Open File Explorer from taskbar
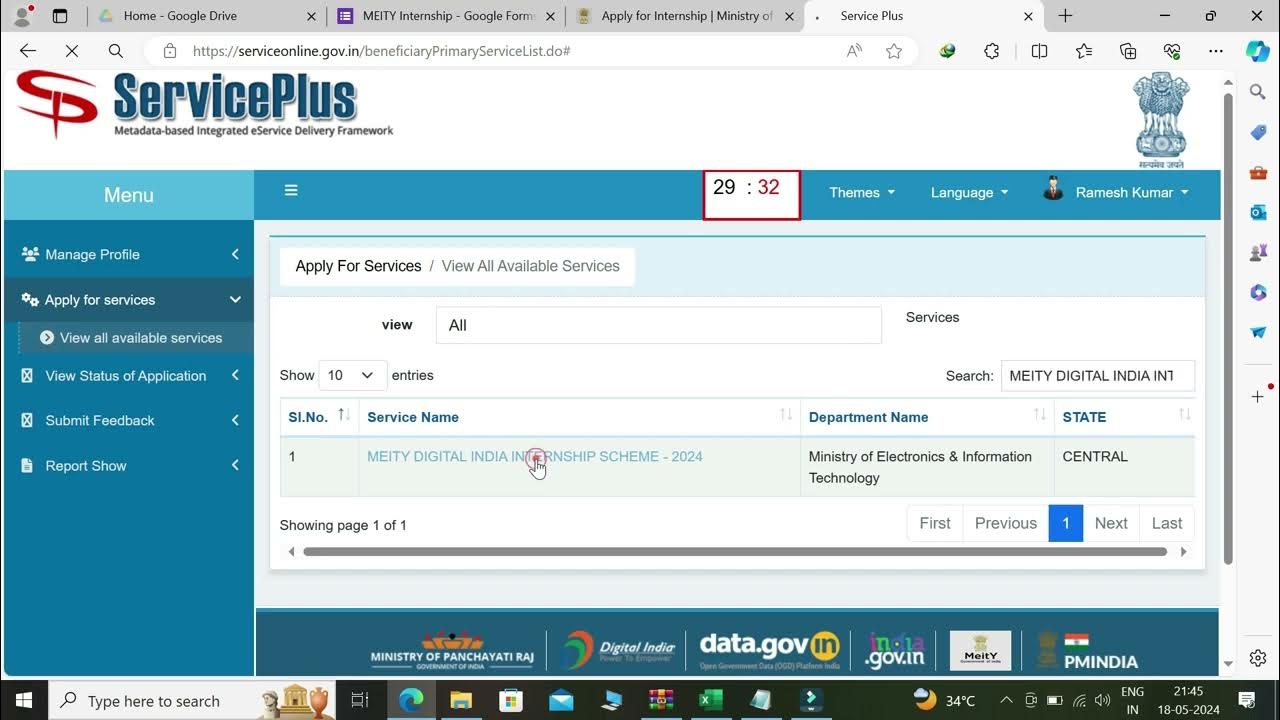Screen dimensions: 1280x720 [x=460, y=700]
